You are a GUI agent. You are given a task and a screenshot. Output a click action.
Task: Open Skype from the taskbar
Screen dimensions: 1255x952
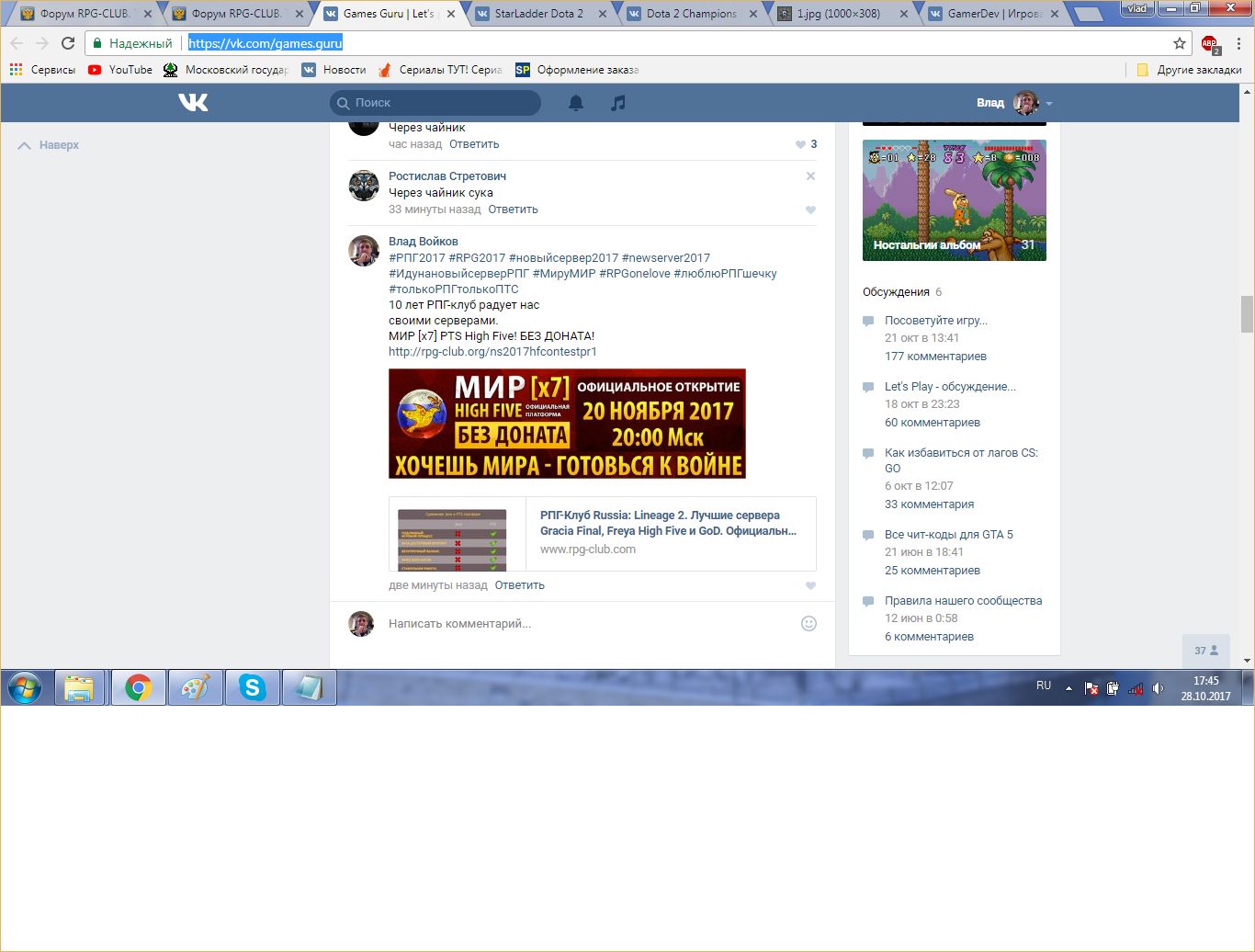click(x=253, y=687)
